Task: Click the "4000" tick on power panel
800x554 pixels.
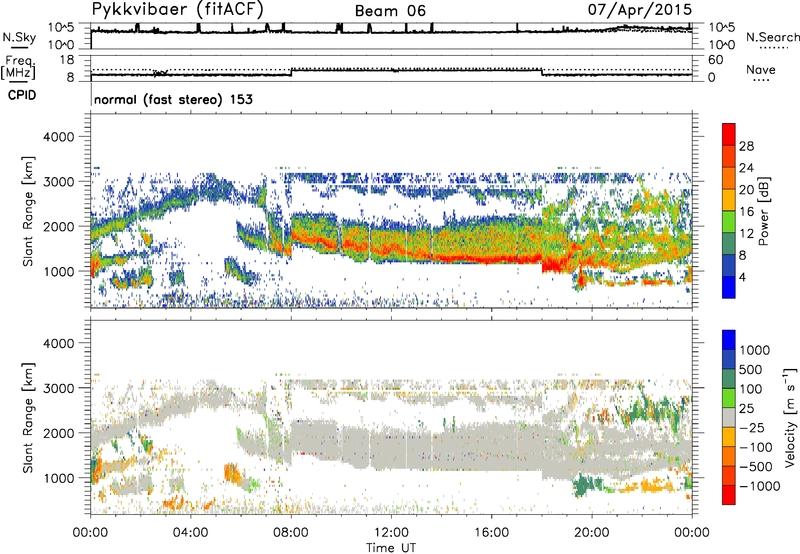Action: (59, 137)
